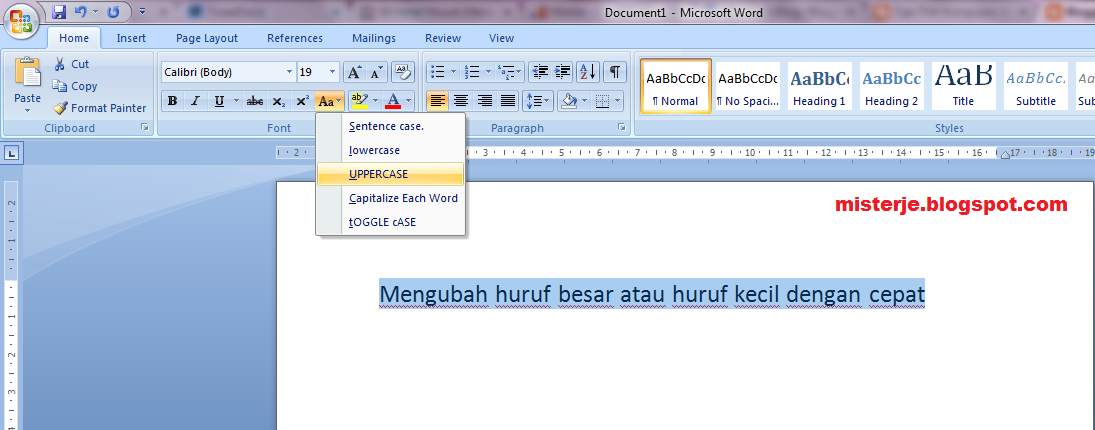This screenshot has width=1095, height=430.
Task: Expand underline style options arrow
Action: click(x=236, y=101)
